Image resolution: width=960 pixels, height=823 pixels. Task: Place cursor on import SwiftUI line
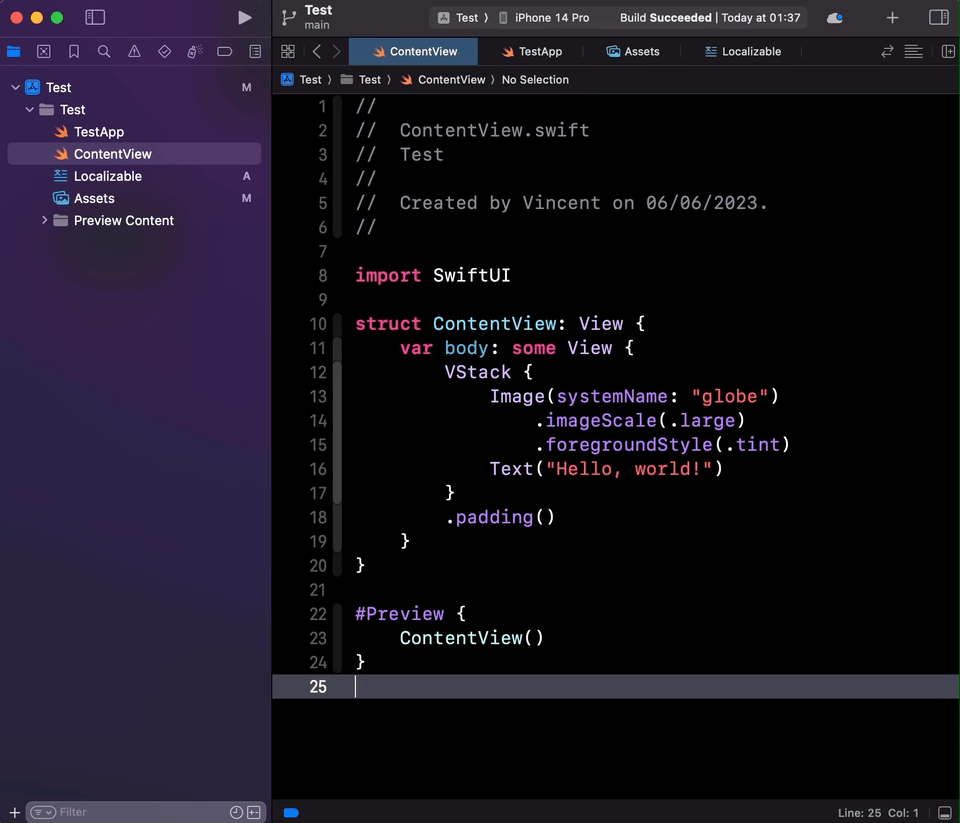point(433,276)
